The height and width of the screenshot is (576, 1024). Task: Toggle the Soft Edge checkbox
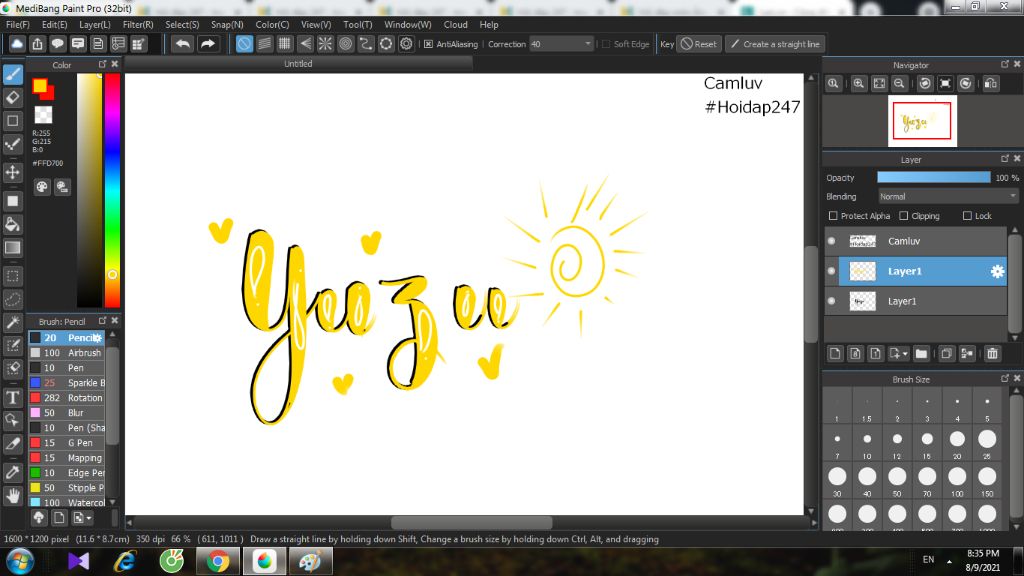(x=606, y=44)
